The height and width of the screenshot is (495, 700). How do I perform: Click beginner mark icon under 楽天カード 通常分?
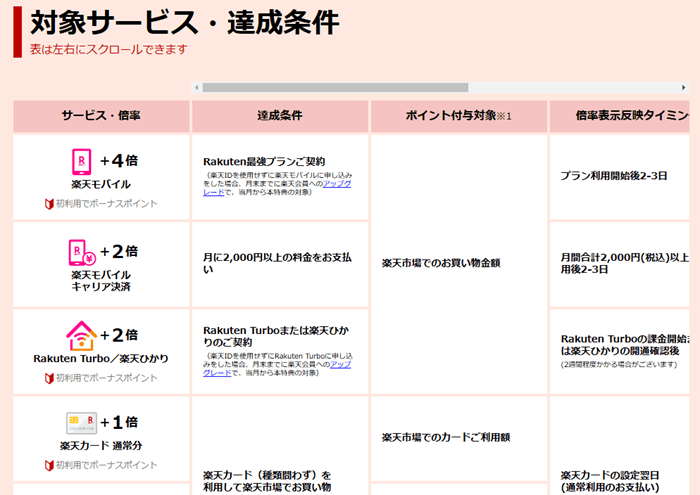(x=49, y=466)
